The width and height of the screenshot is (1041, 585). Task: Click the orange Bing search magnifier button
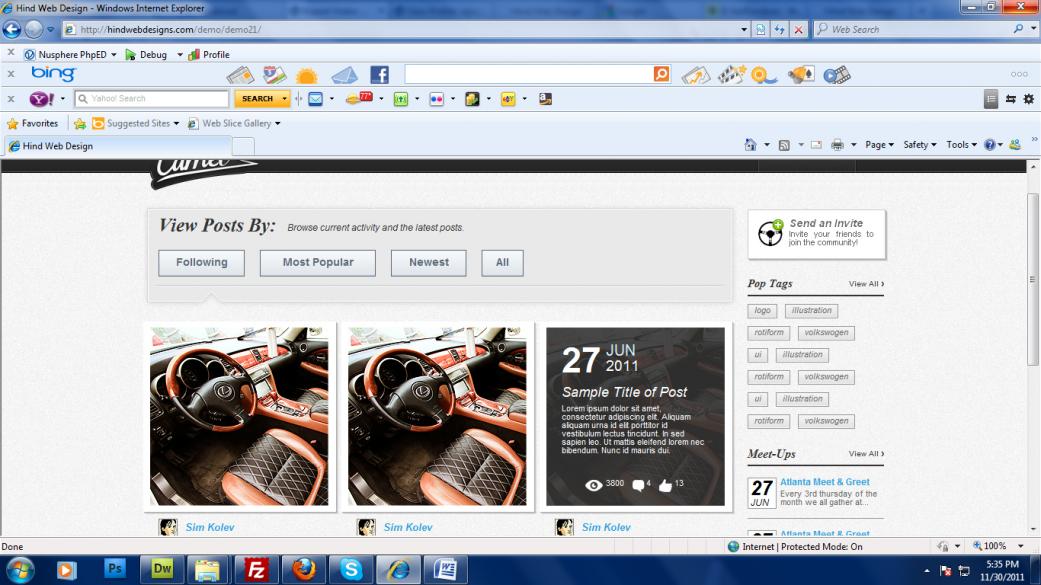coord(661,74)
